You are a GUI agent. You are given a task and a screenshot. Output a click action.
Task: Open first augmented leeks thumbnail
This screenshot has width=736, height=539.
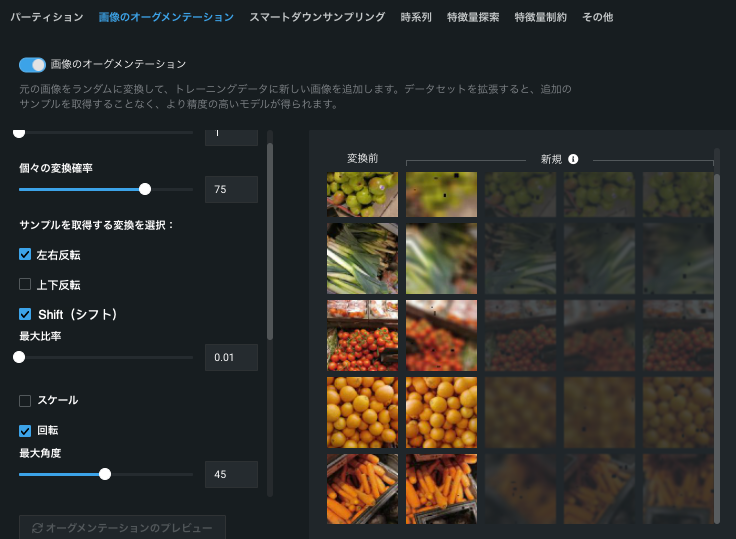click(441, 259)
